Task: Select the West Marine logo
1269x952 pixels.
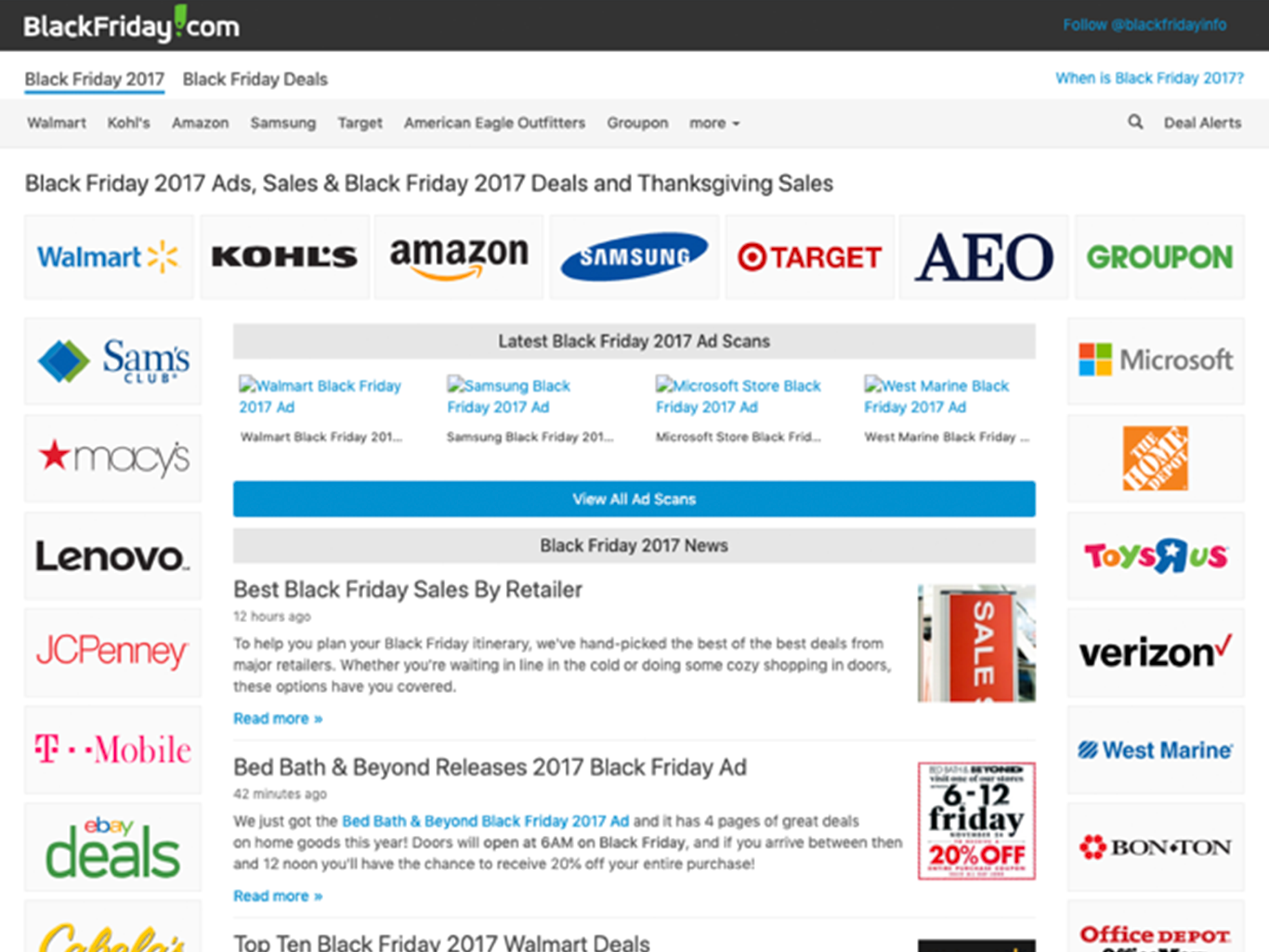Action: pos(1156,750)
